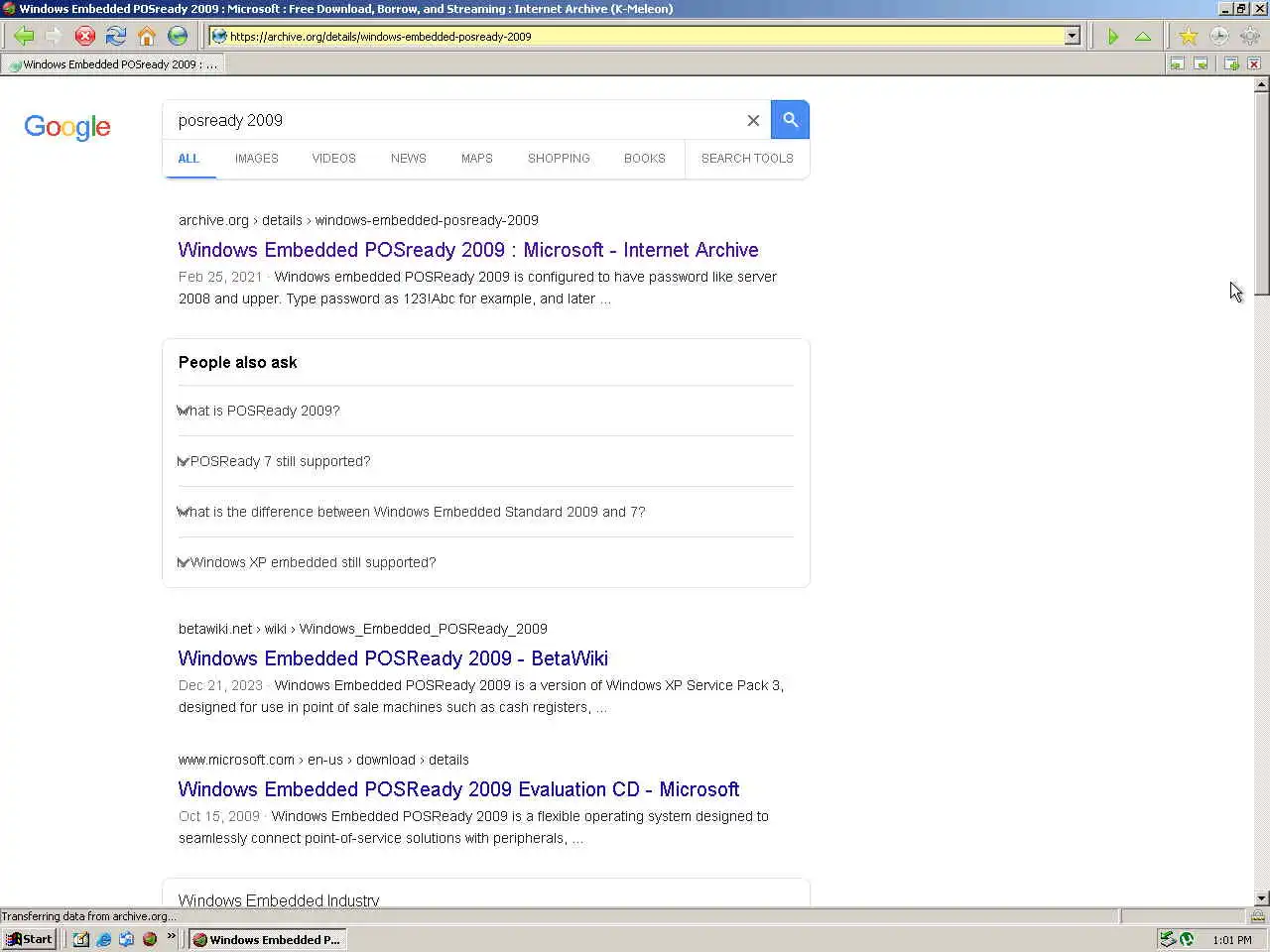Image resolution: width=1270 pixels, height=952 pixels.
Task: Launch Internet Explorer from quick launch
Action: tap(103, 939)
